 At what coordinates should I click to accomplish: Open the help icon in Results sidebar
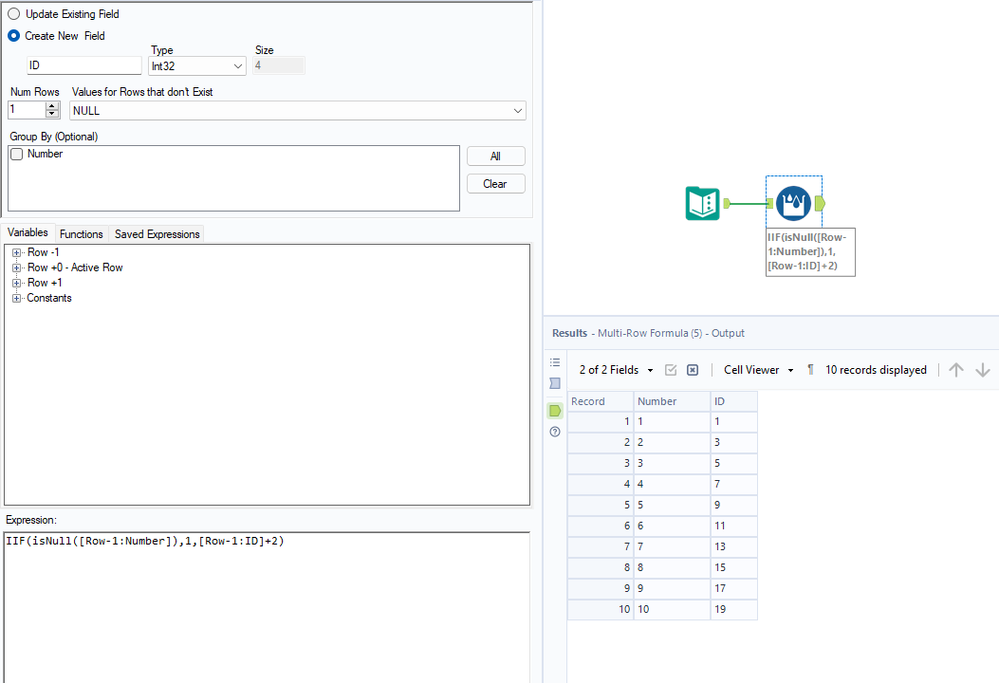[555, 432]
